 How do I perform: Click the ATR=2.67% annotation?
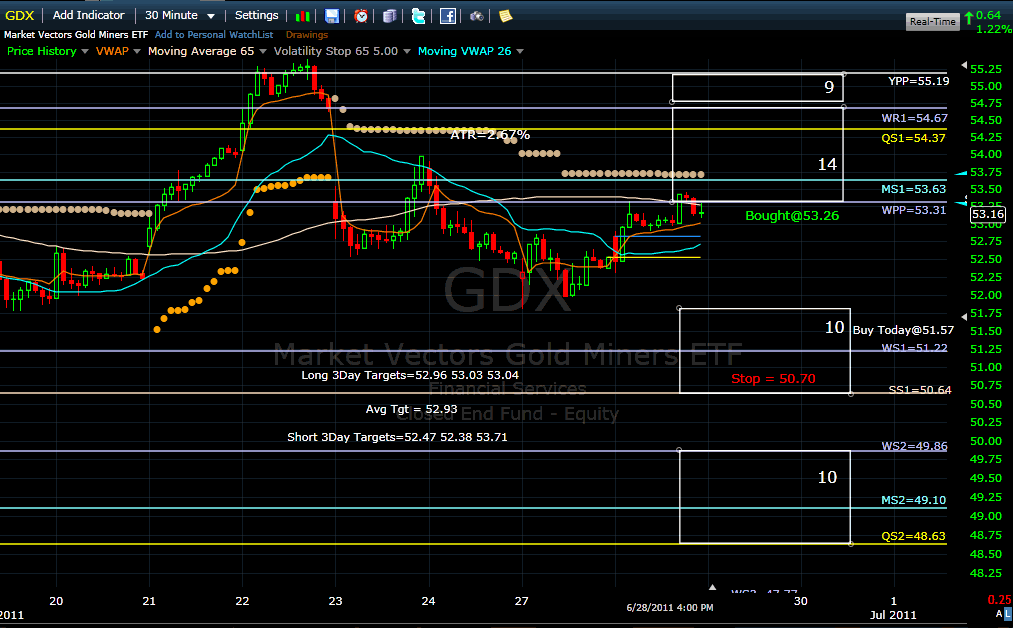coord(490,135)
